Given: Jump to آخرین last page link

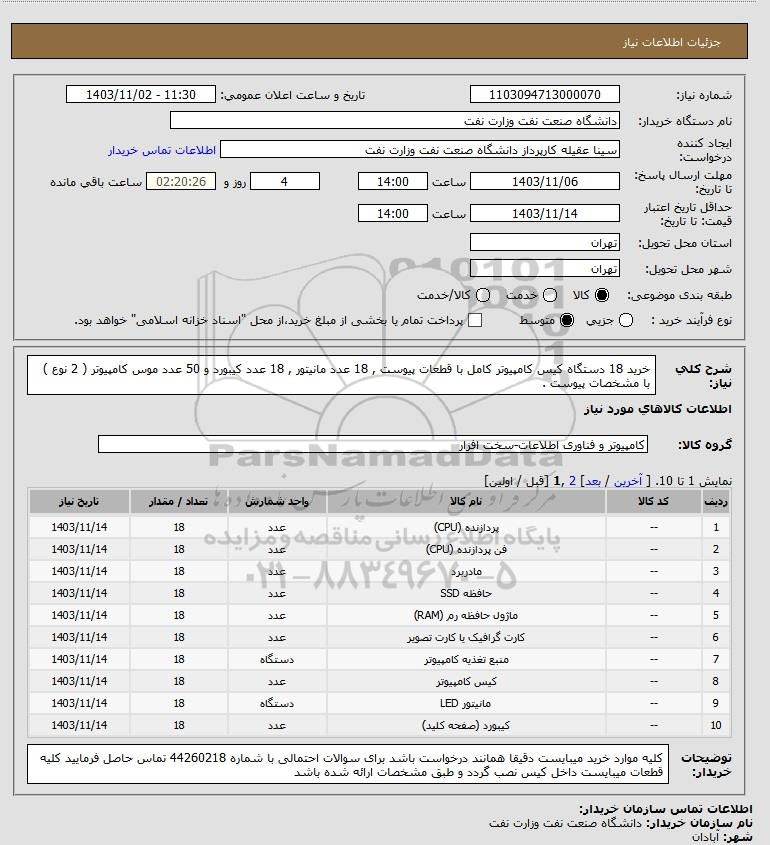Looking at the screenshot, I should coord(628,481).
